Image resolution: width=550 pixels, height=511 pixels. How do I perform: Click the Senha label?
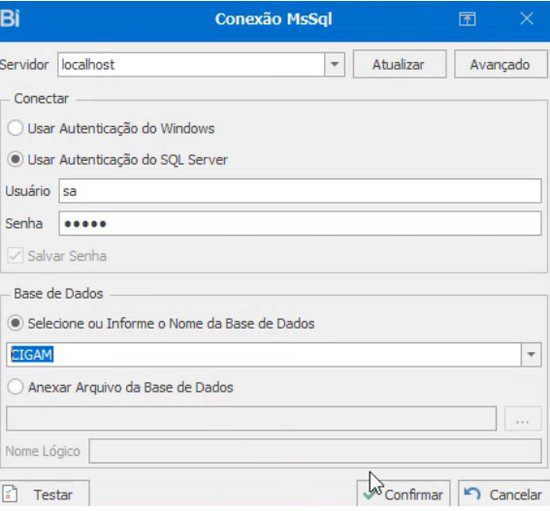pyautogui.click(x=24, y=223)
